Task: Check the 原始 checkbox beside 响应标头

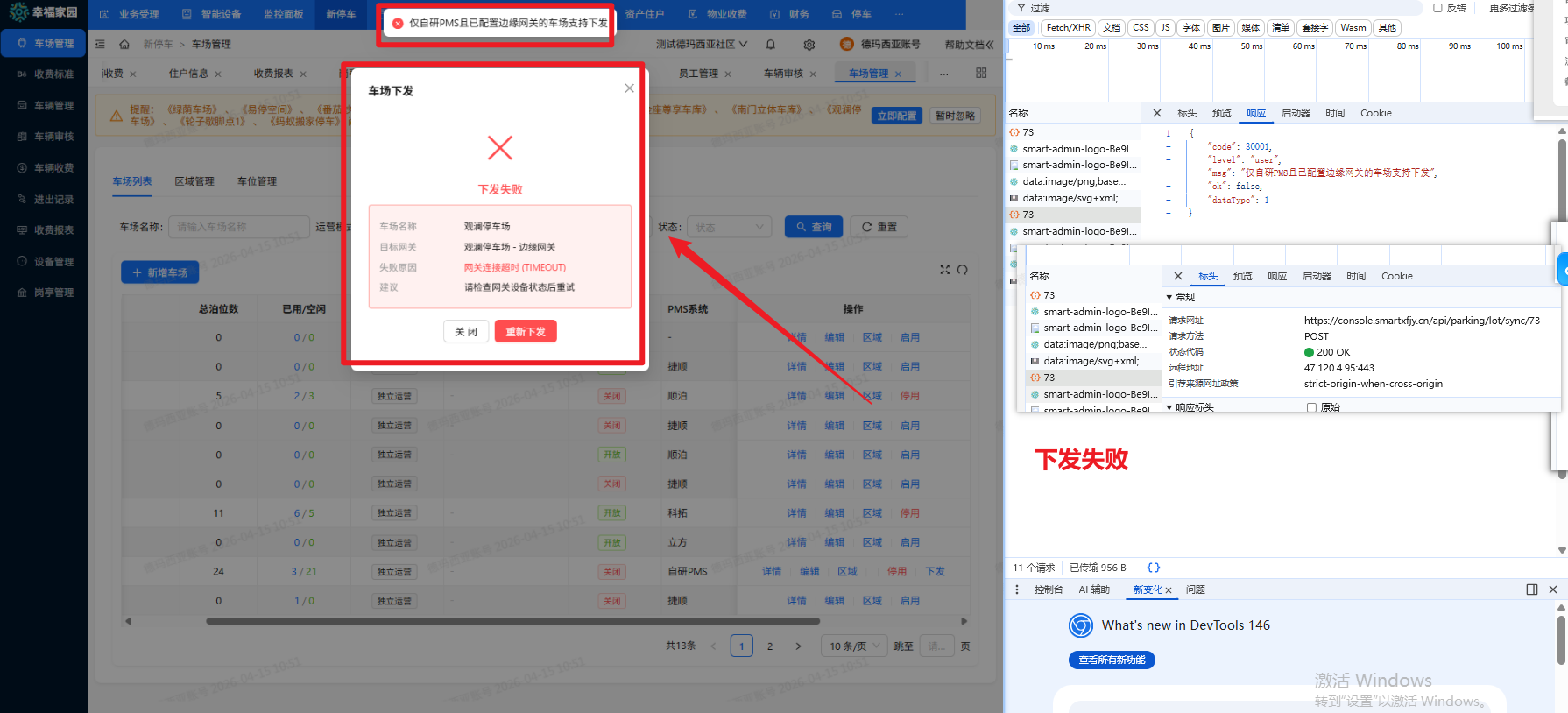Action: click(1311, 407)
